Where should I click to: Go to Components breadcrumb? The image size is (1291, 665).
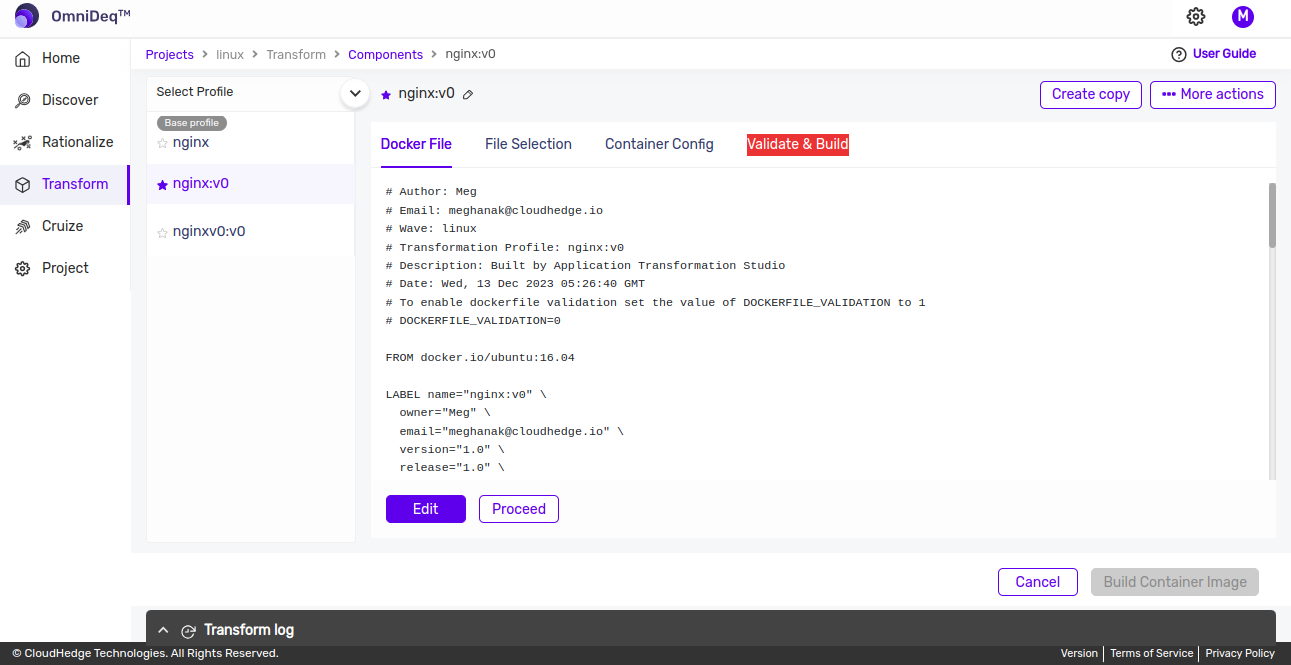[x=386, y=55]
